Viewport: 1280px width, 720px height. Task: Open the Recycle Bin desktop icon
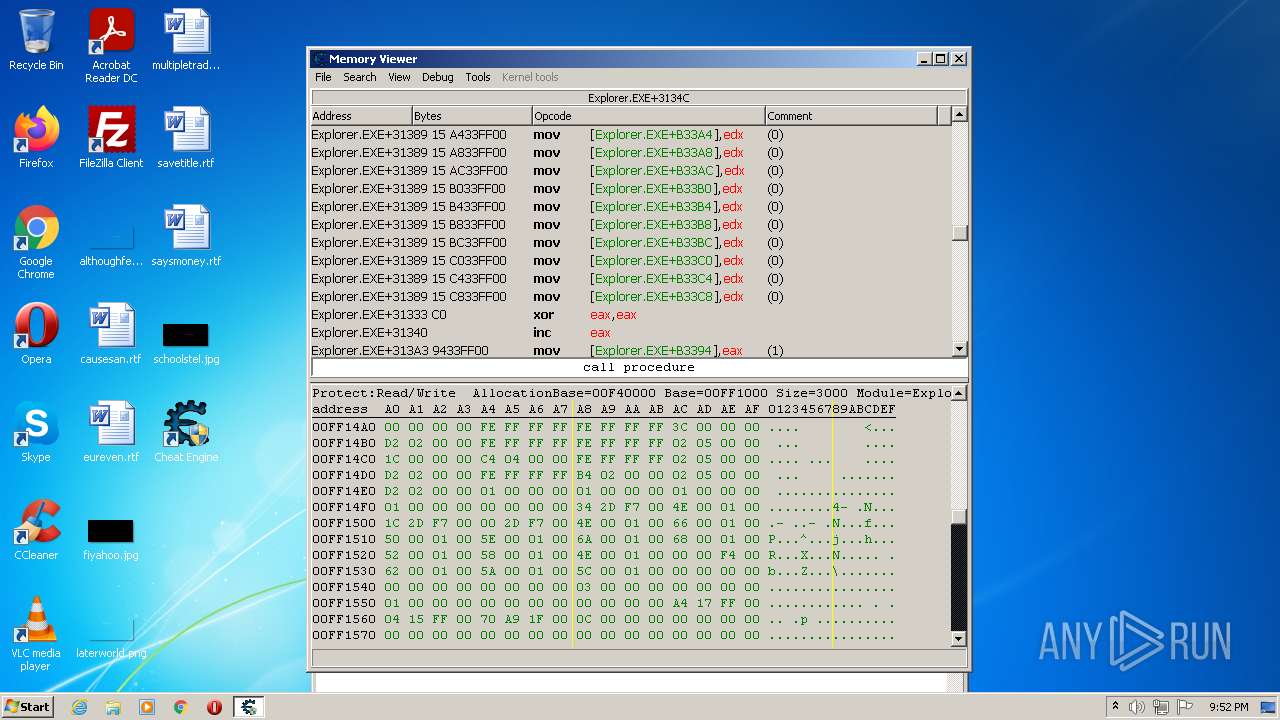pos(36,40)
